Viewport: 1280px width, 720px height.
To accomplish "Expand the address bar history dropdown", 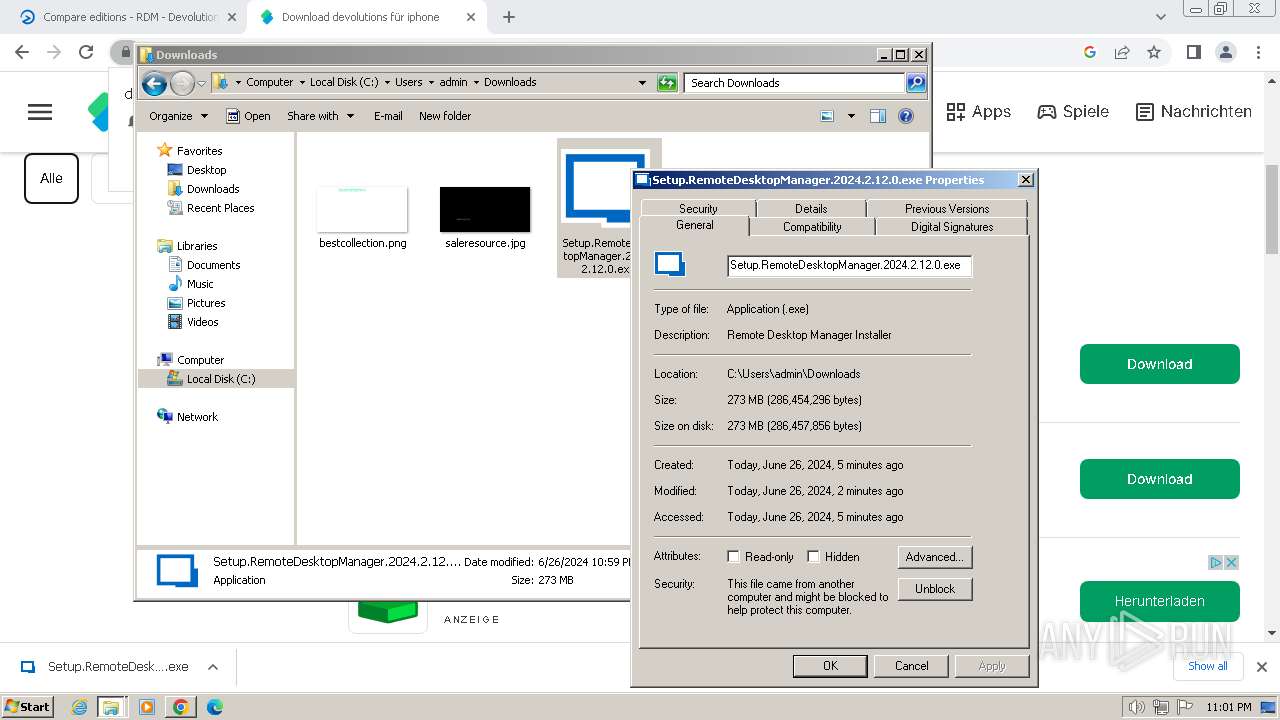I will coord(642,83).
